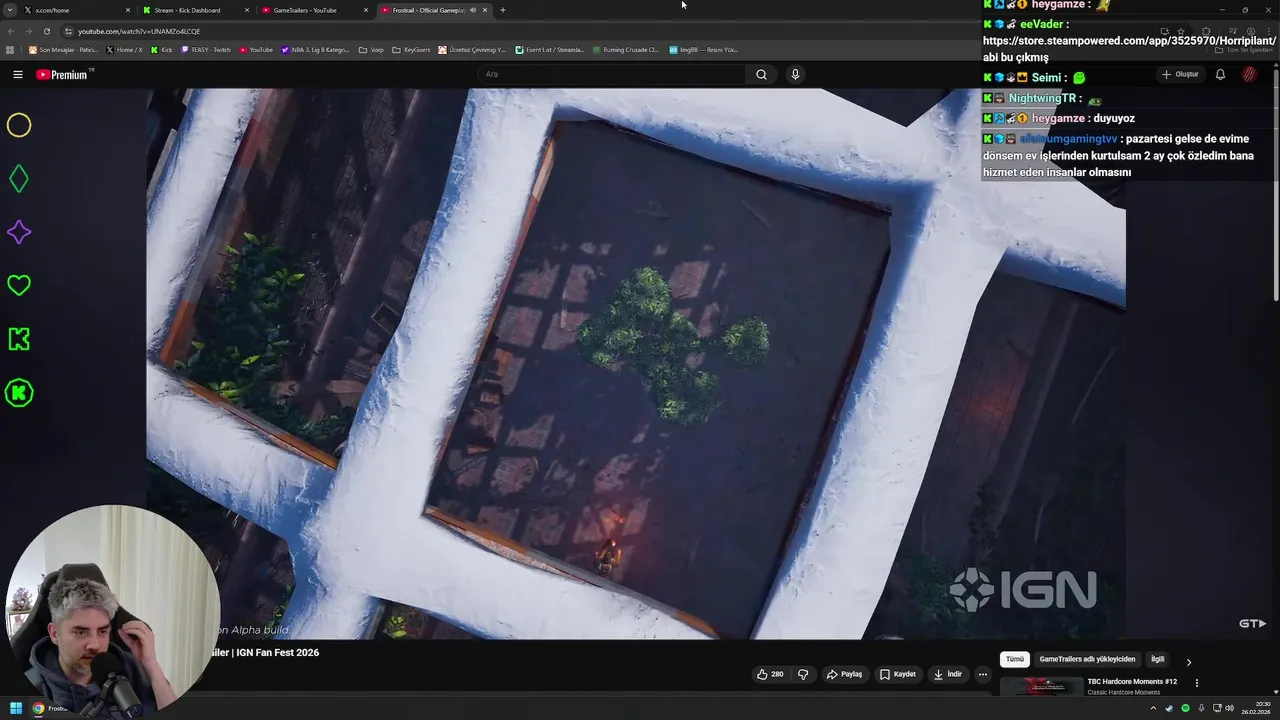Click the Kaydet save button
Screen dimensions: 1280x720
click(x=897, y=674)
